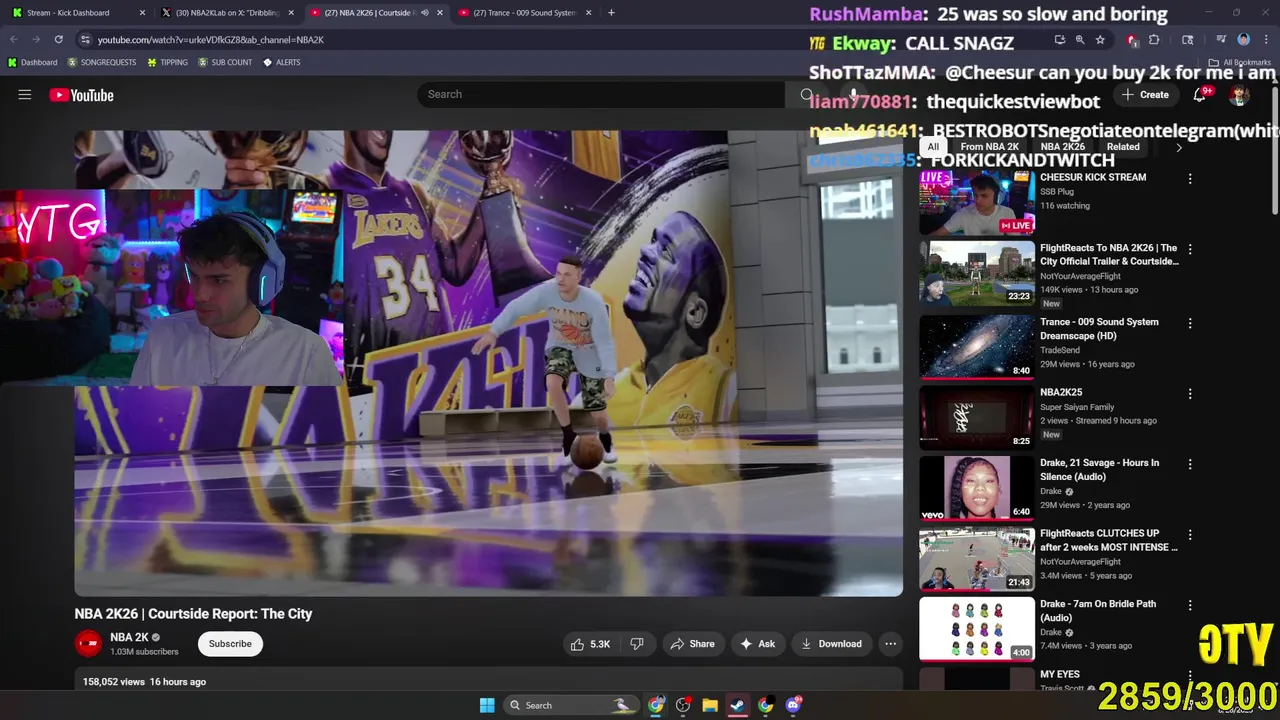Select the NBA 2K26 filter chip
Image resolution: width=1280 pixels, height=720 pixels.
[1062, 147]
